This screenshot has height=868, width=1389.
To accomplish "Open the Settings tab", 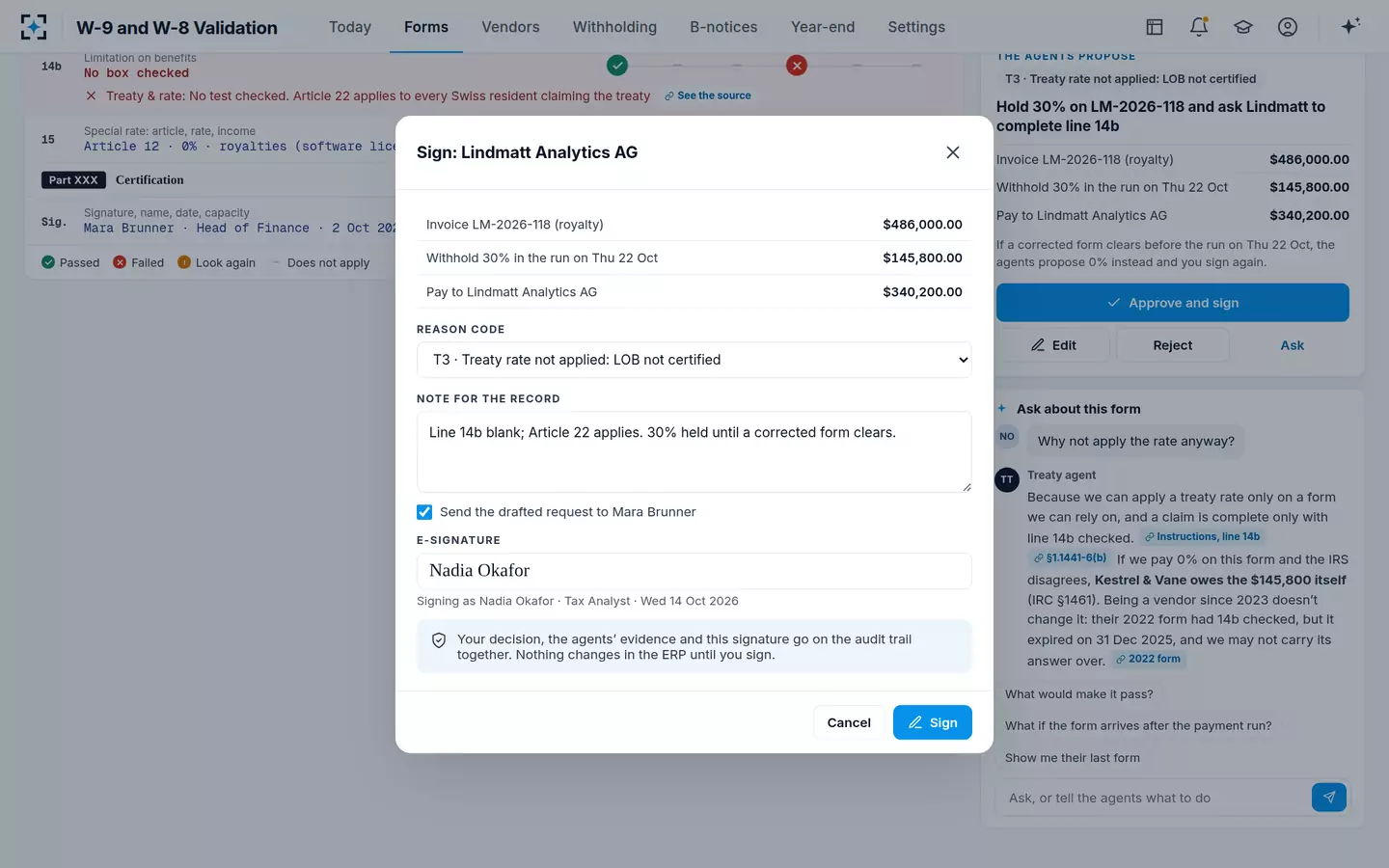I will click(916, 27).
